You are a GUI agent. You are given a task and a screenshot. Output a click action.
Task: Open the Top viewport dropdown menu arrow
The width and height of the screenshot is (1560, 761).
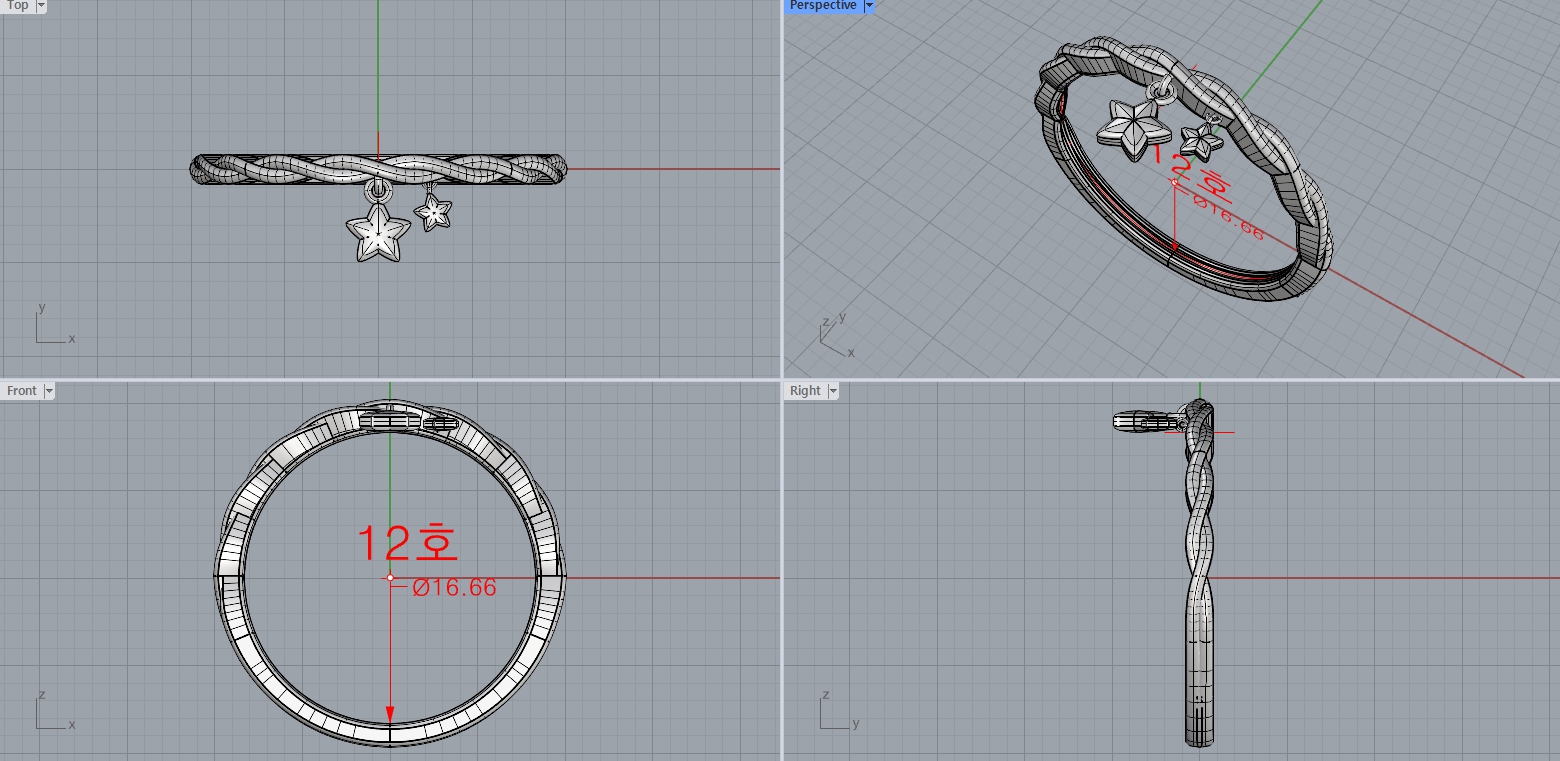[x=41, y=5]
